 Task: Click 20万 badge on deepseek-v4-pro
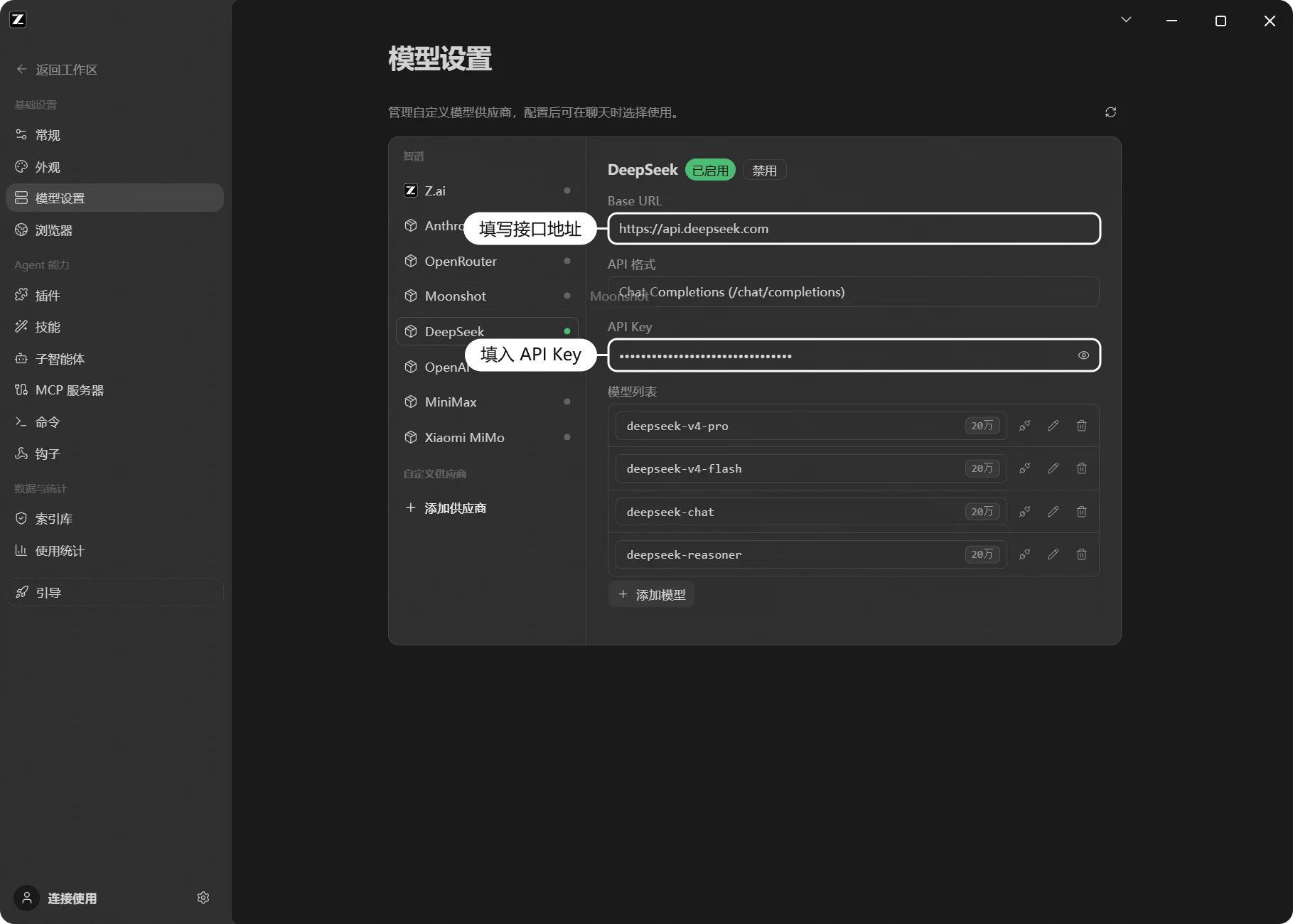pyautogui.click(x=982, y=426)
